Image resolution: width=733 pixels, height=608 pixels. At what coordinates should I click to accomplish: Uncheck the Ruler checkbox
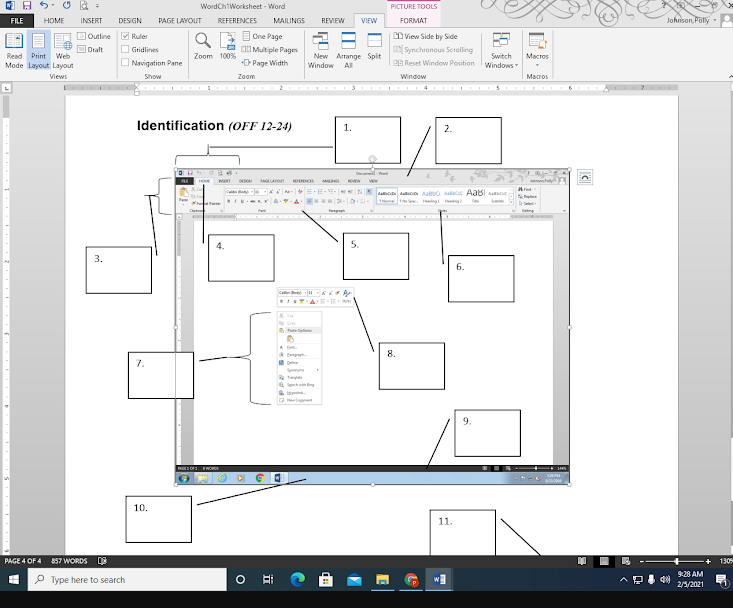point(125,36)
